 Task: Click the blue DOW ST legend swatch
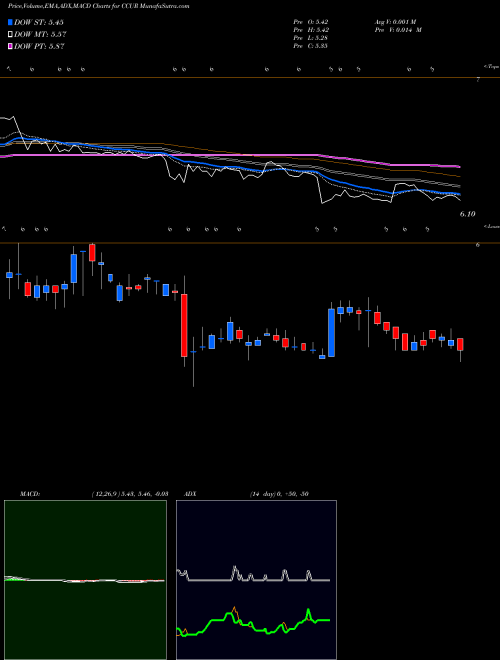point(10,22)
